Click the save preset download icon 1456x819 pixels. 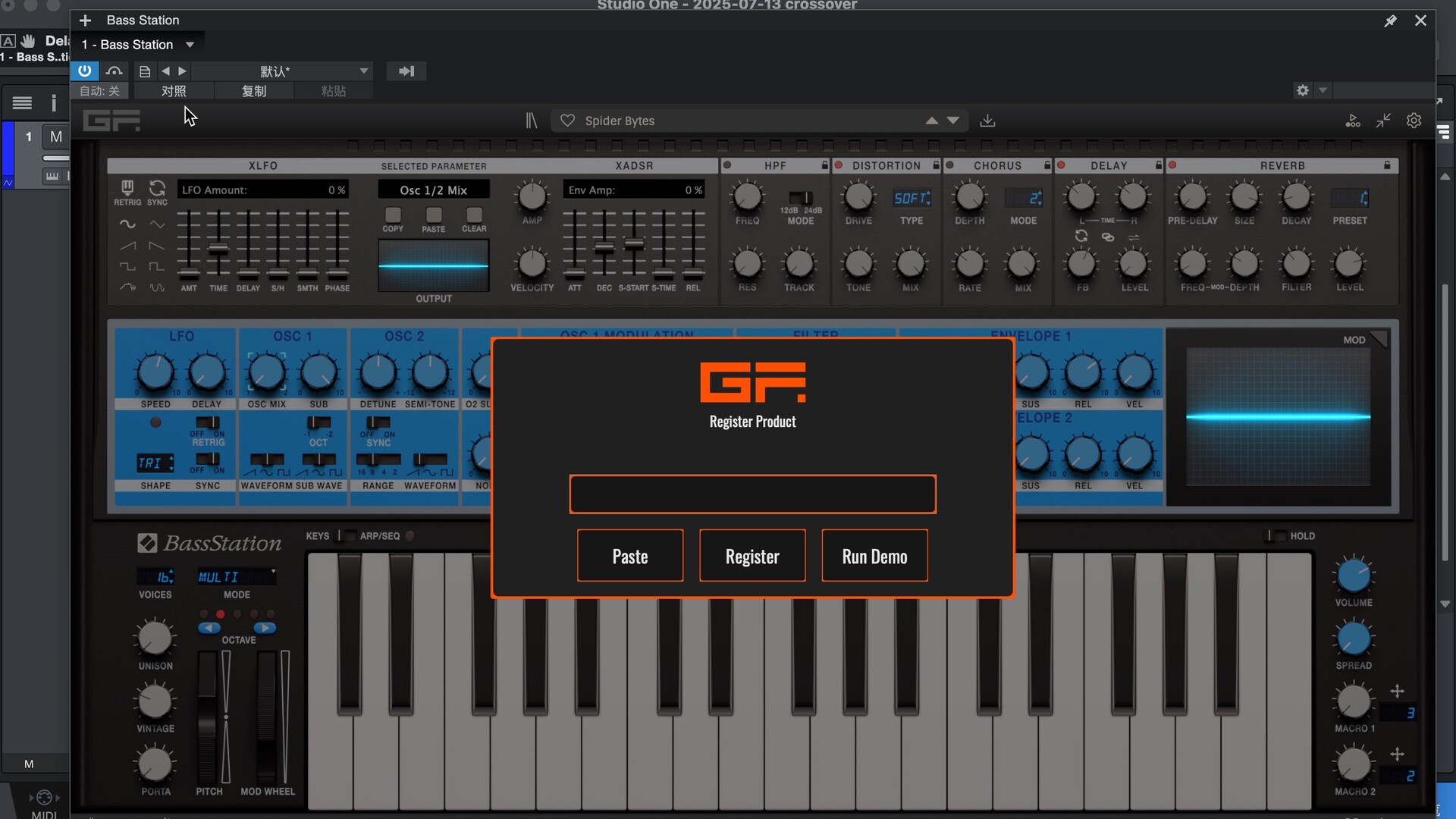[987, 121]
